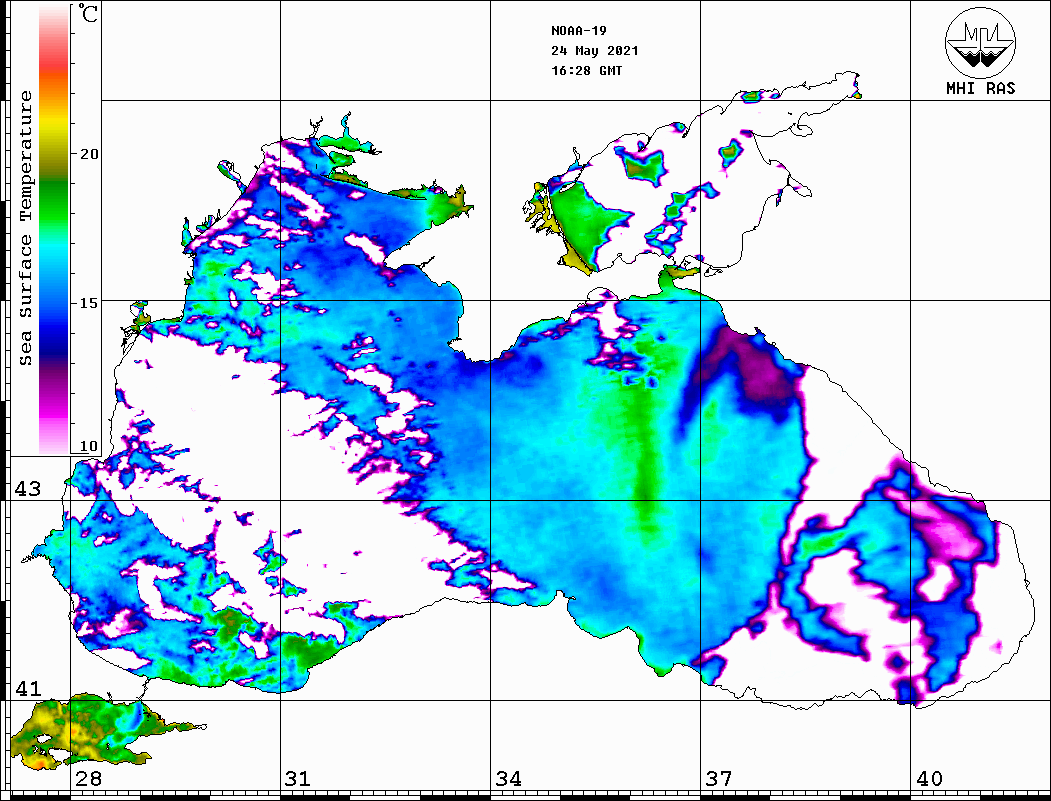This screenshot has width=1051, height=801.
Task: Click latitude label '41'
Action: click(x=28, y=688)
